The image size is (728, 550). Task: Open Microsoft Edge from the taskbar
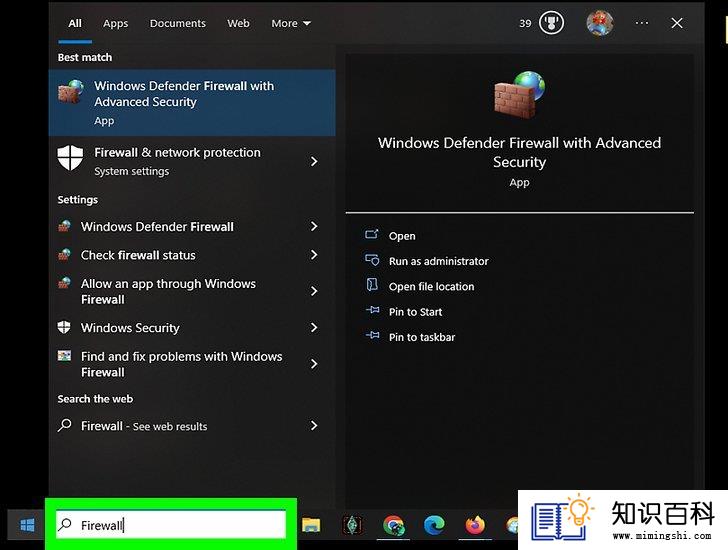(434, 525)
